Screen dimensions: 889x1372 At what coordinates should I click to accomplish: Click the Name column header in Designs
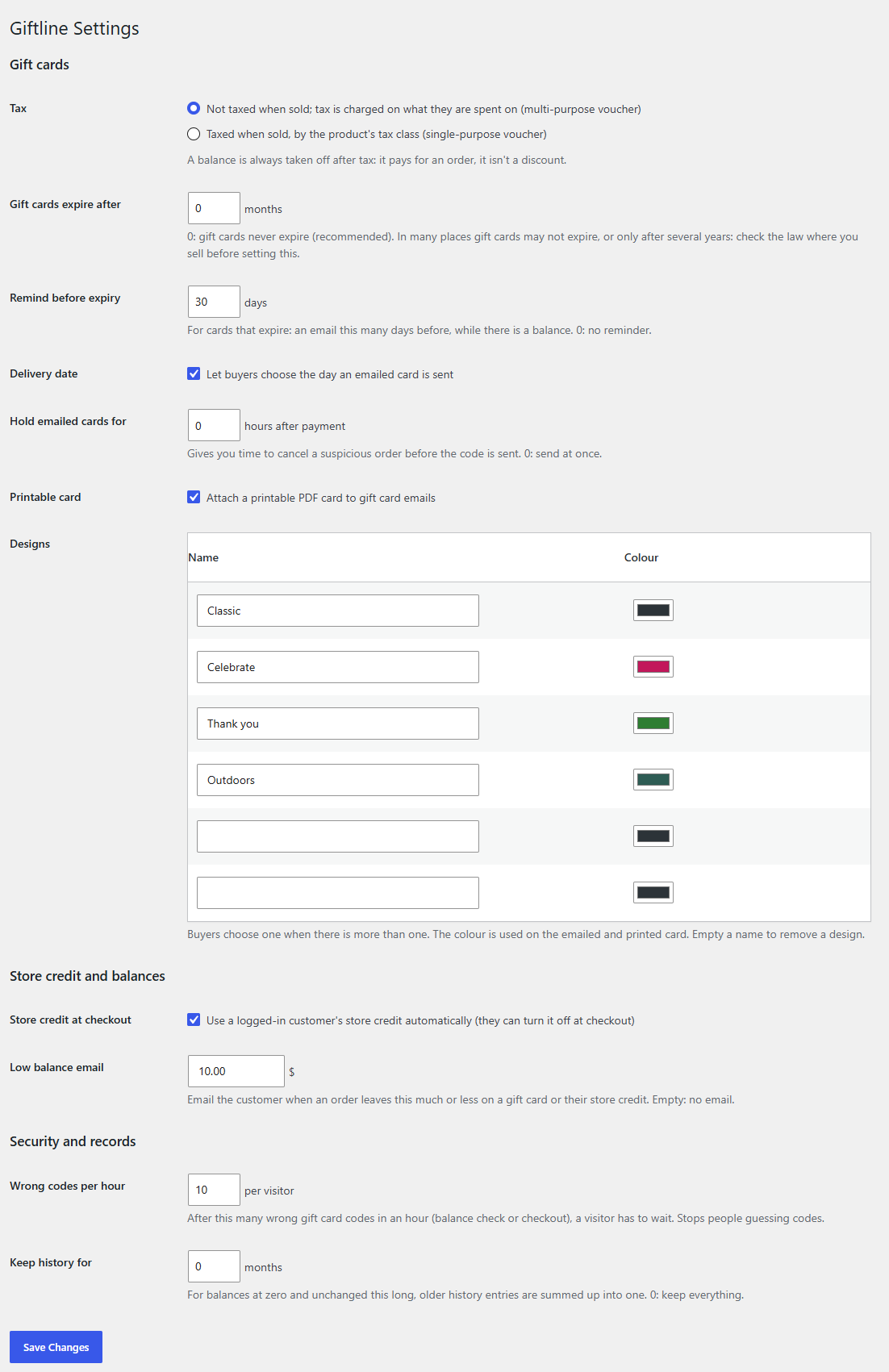(x=203, y=557)
